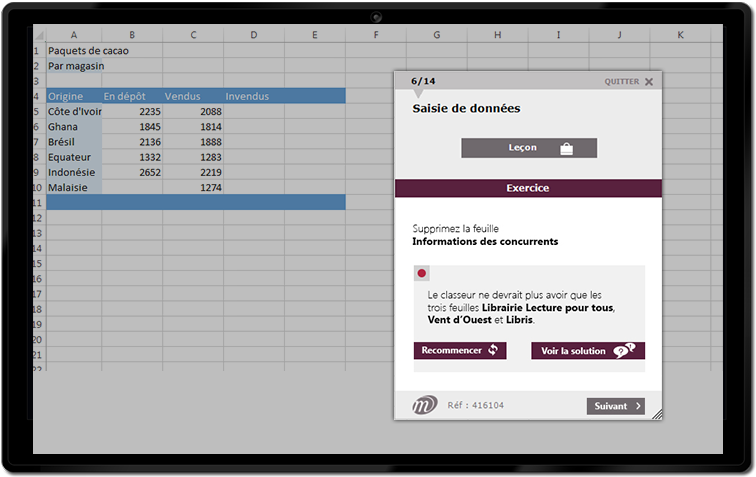Viewport: 756px width, 477px height.
Task: Click the 6/14 progress marker
Action: click(423, 81)
